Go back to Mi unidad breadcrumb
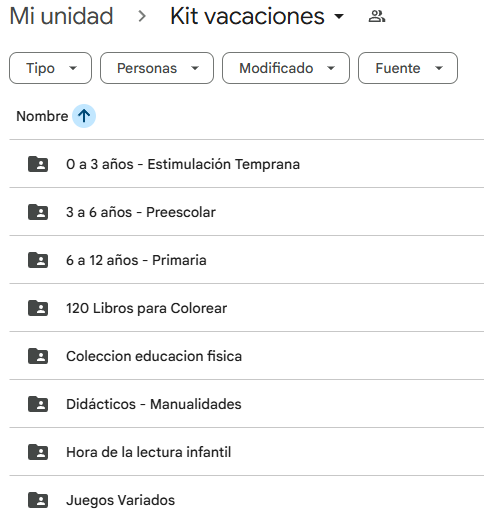Viewport: 484px width, 523px height. (61, 16)
